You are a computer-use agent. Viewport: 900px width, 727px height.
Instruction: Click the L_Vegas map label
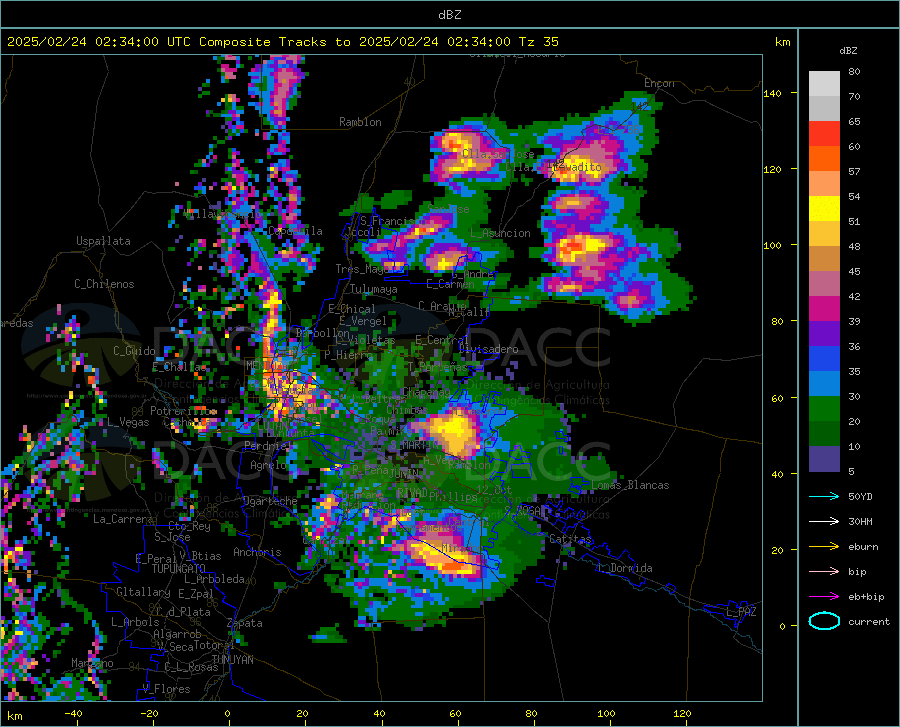128,422
